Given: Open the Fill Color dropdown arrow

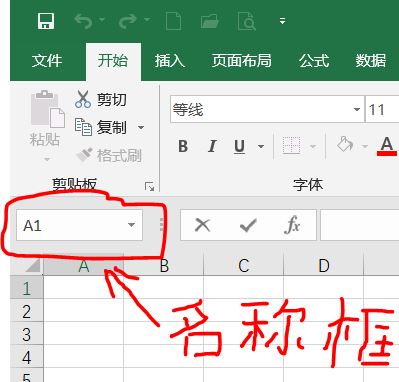Looking at the screenshot, I should tap(365, 146).
